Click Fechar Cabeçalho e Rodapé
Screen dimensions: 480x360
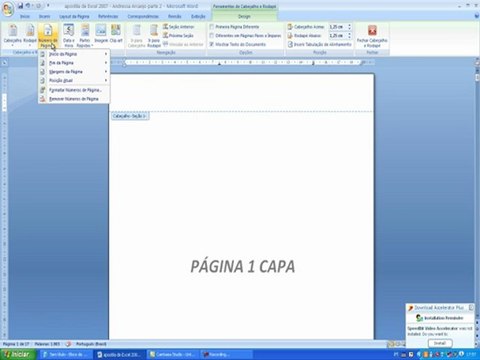(x=372, y=35)
